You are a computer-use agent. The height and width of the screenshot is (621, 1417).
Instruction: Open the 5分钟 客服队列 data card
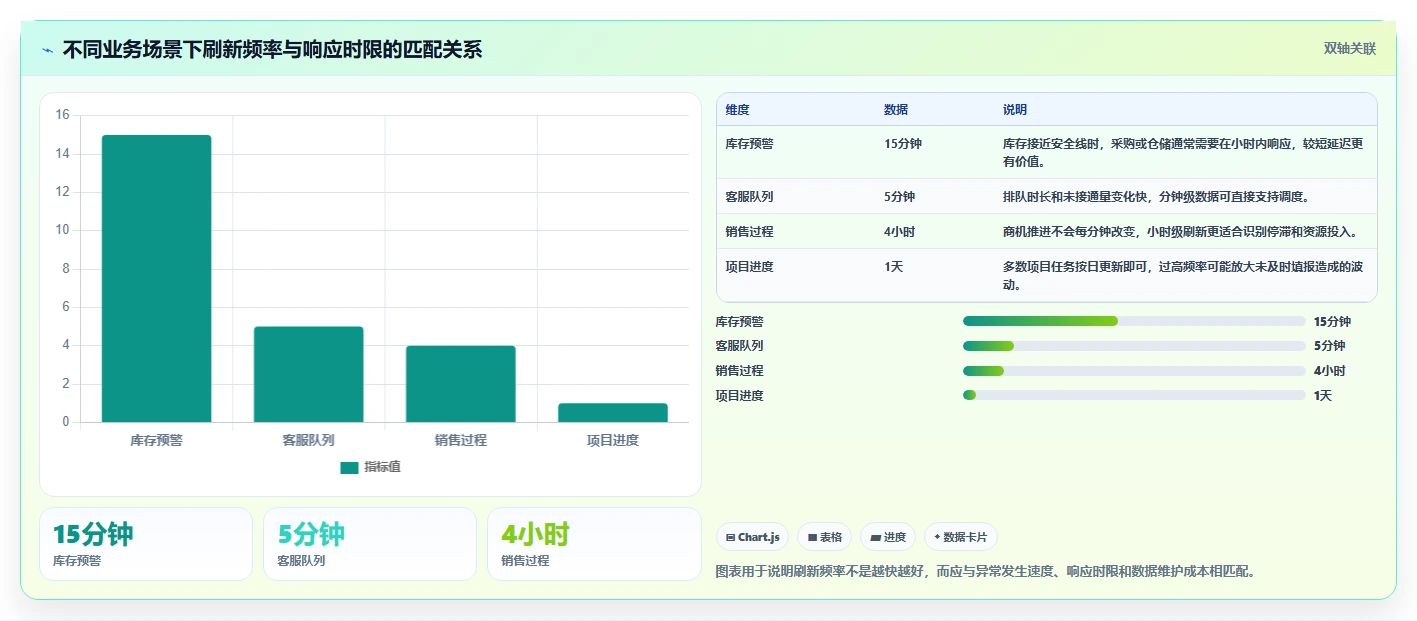point(370,544)
